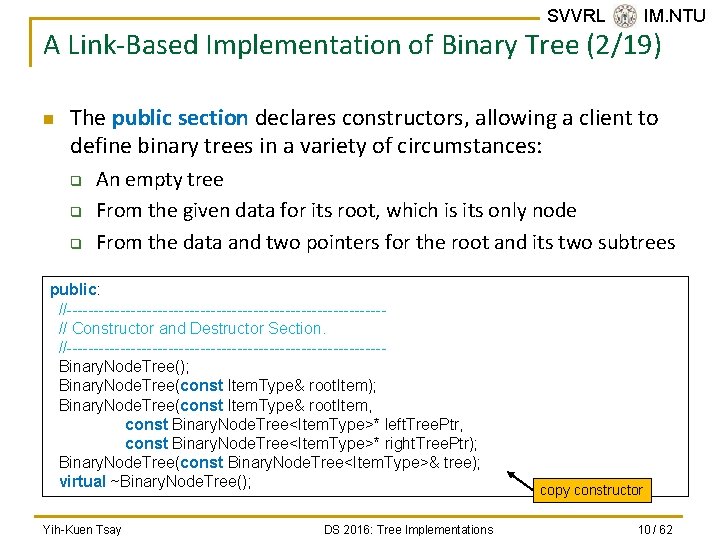Click the copy constructor line ending 'tree);'
Screen dimensions: 720x540
269,462
